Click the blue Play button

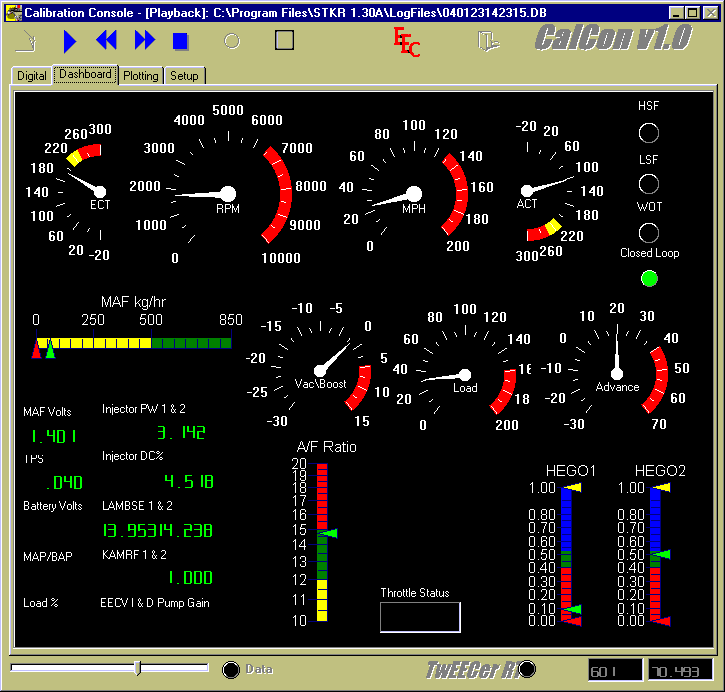click(x=70, y=41)
